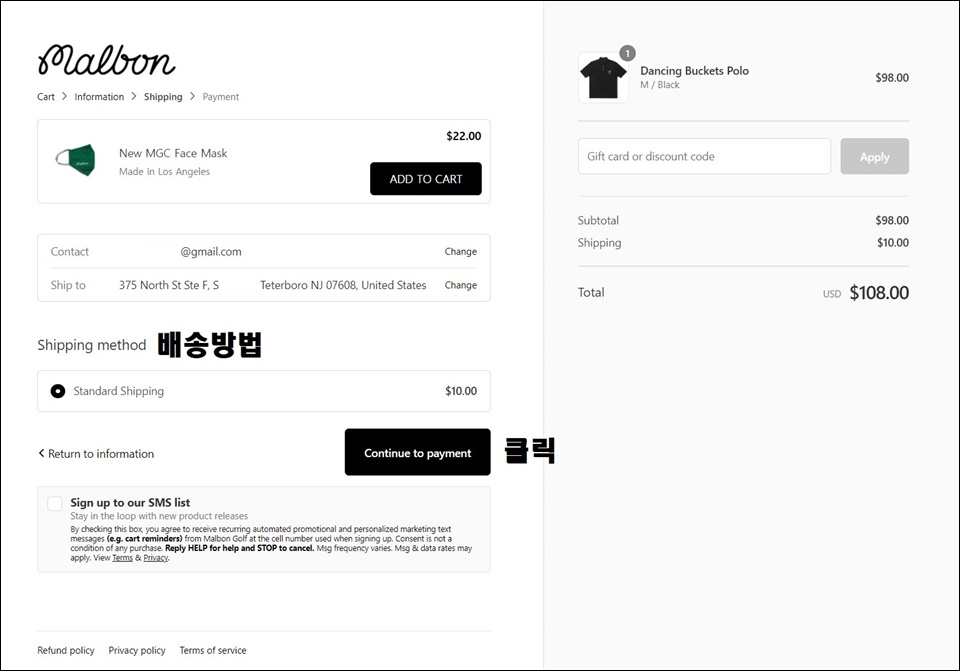Apply the discount code

(874, 157)
